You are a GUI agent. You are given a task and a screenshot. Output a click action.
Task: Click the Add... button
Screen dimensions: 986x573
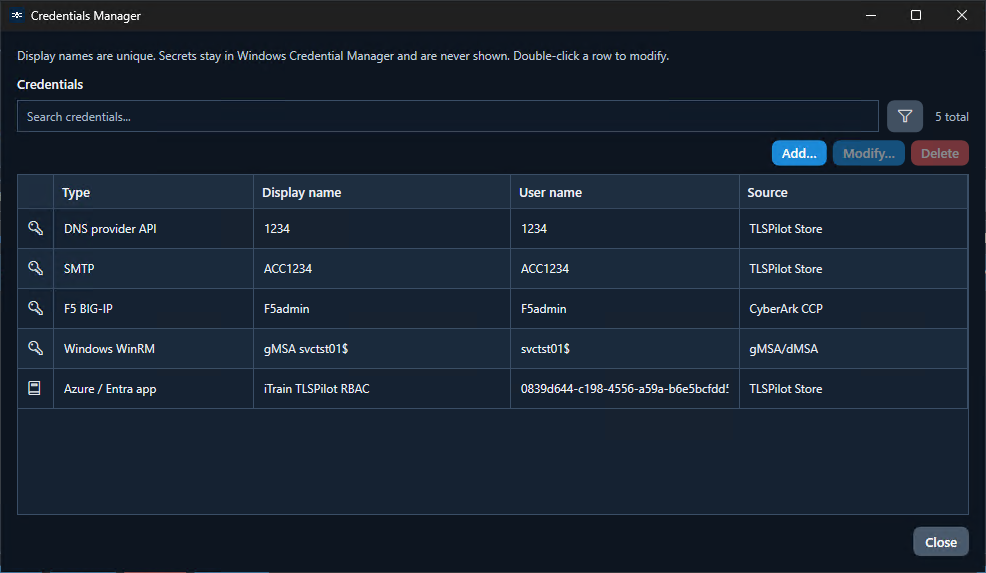click(x=799, y=153)
